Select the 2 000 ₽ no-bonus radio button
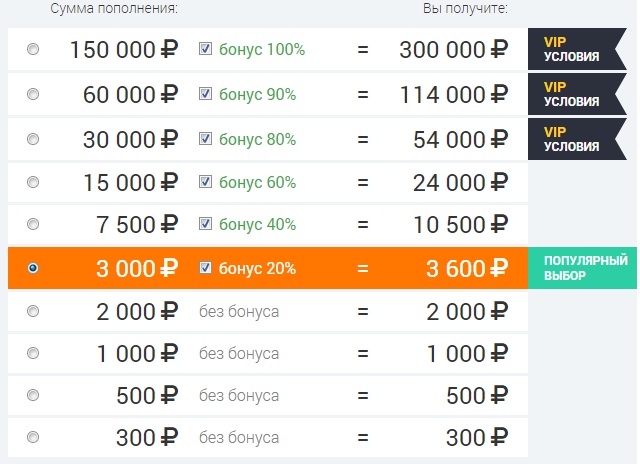Viewport: 640px width, 464px height. (x=33, y=311)
